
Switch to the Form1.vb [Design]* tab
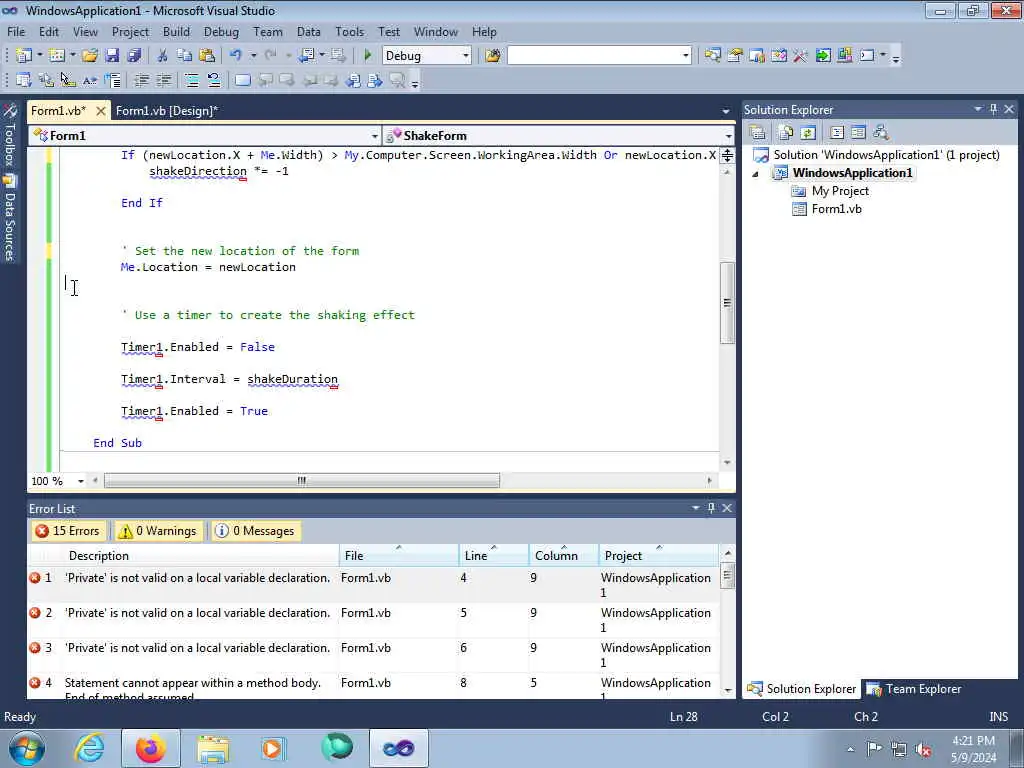point(167,111)
